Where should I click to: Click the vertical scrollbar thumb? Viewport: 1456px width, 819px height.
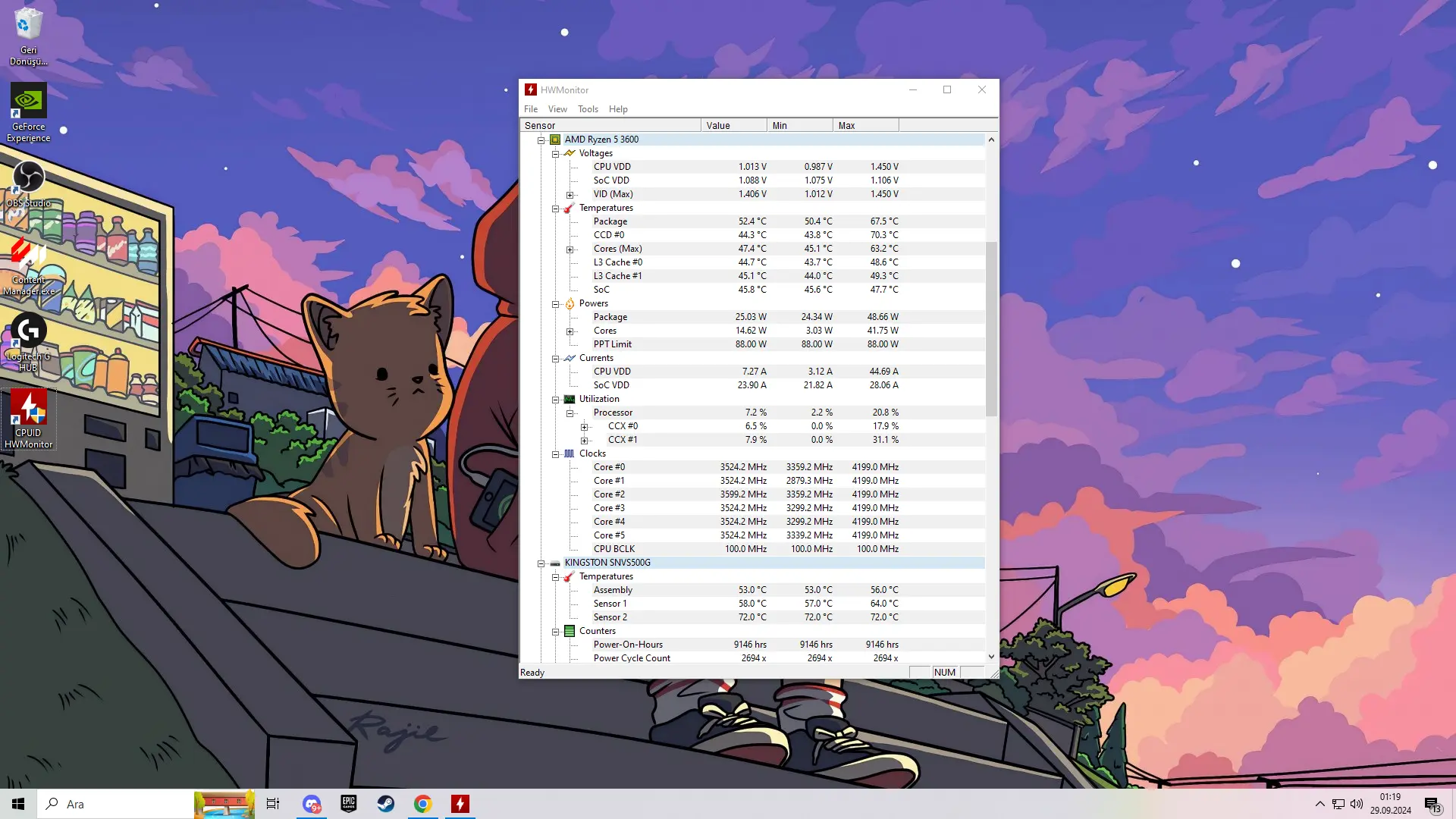pyautogui.click(x=991, y=329)
